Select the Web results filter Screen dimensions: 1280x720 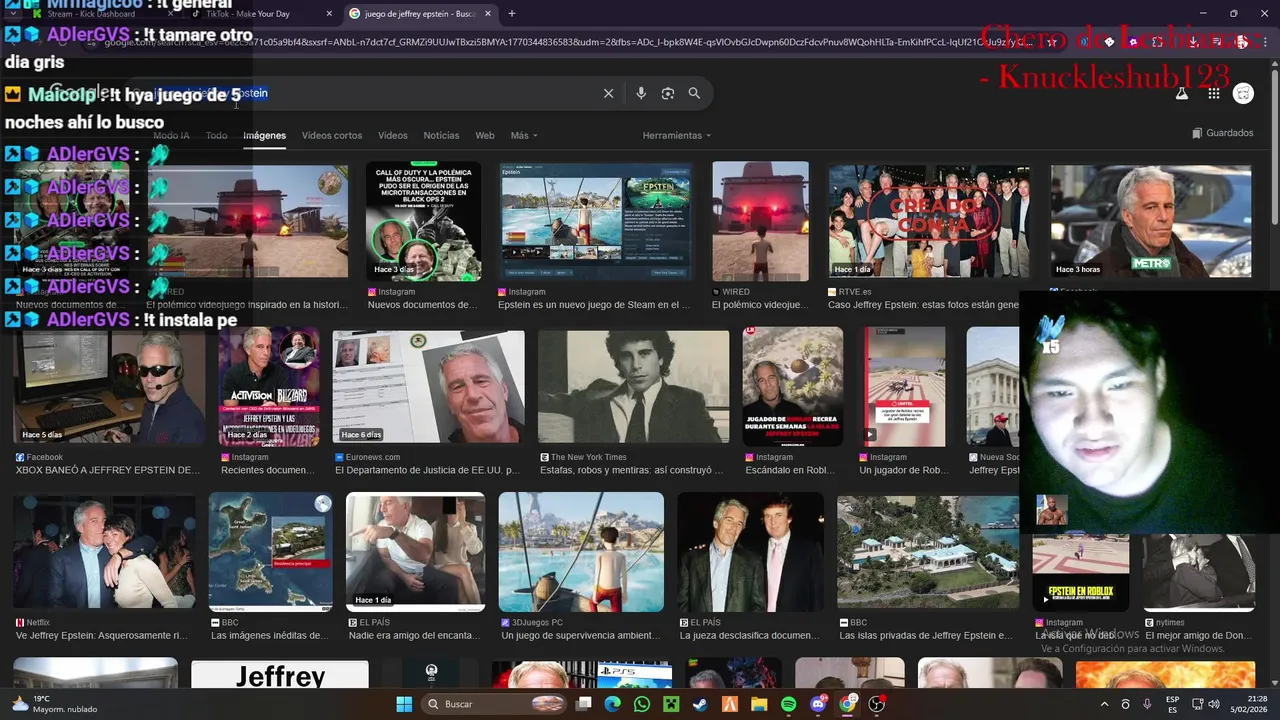(485, 135)
